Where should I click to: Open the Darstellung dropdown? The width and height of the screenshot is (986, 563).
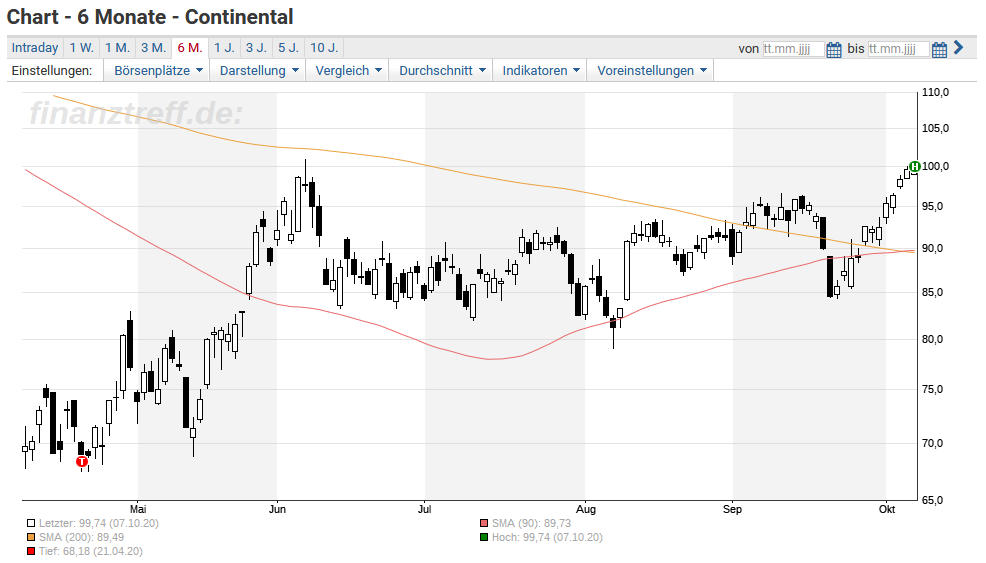click(258, 70)
